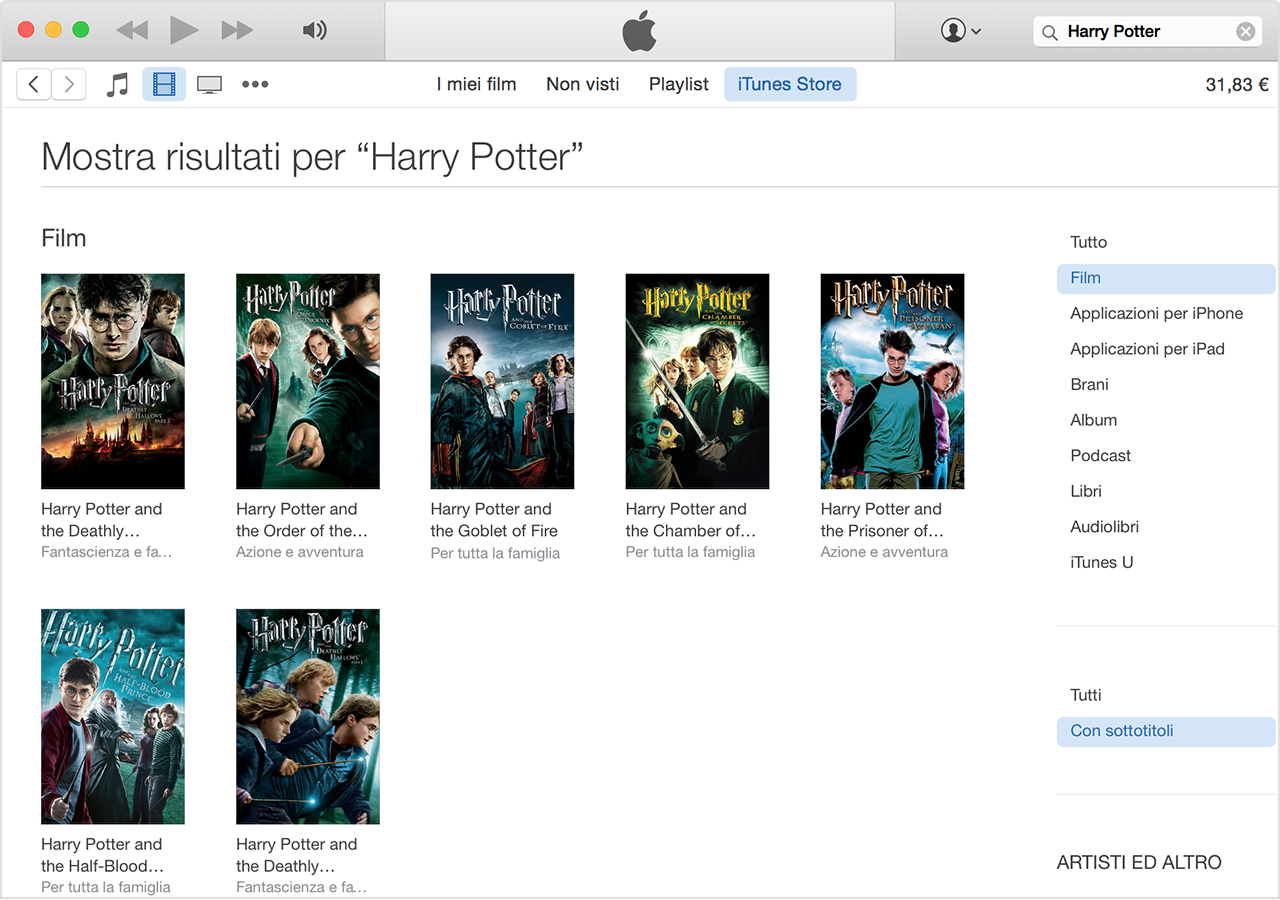Viewport: 1280px width, 900px height.
Task: Switch to the Music library icon
Action: (x=118, y=84)
